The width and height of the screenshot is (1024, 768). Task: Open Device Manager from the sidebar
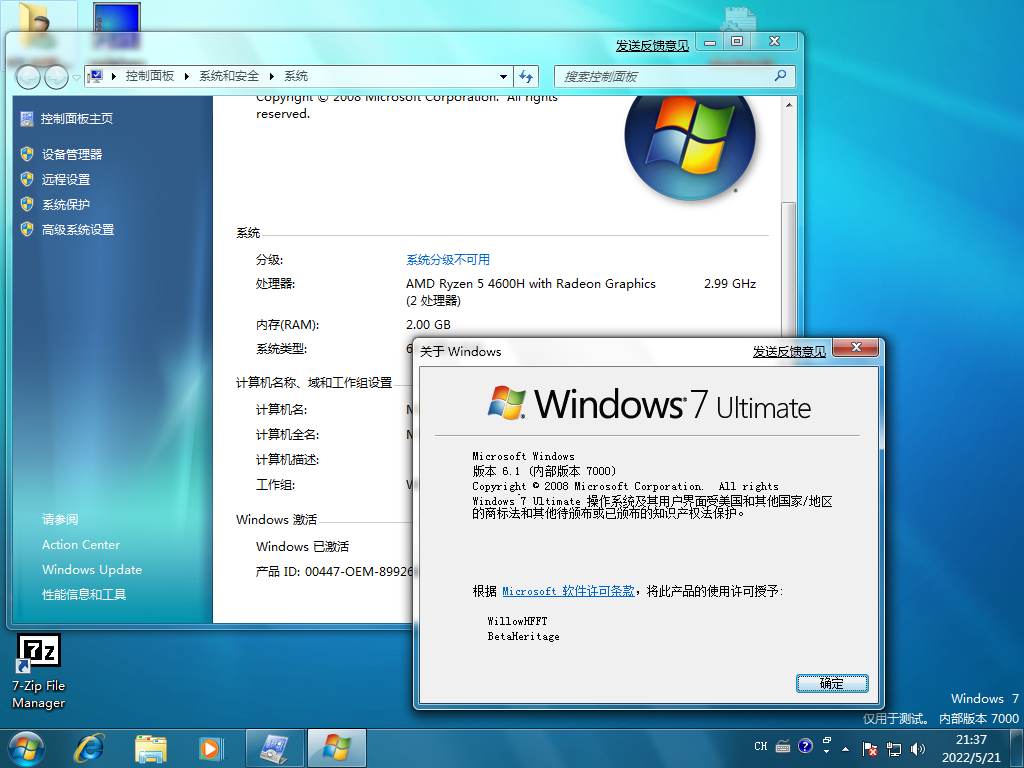tap(72, 155)
